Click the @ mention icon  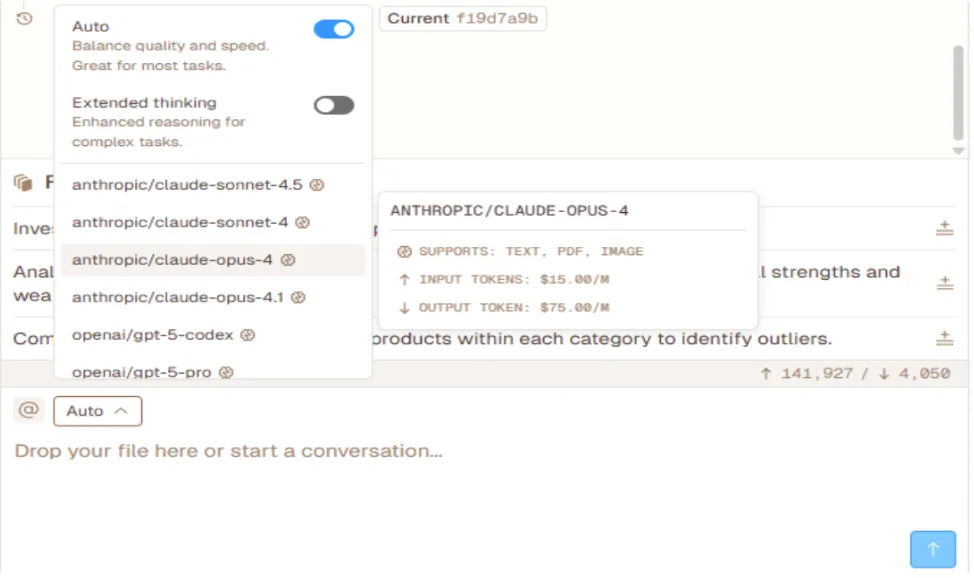pos(29,410)
